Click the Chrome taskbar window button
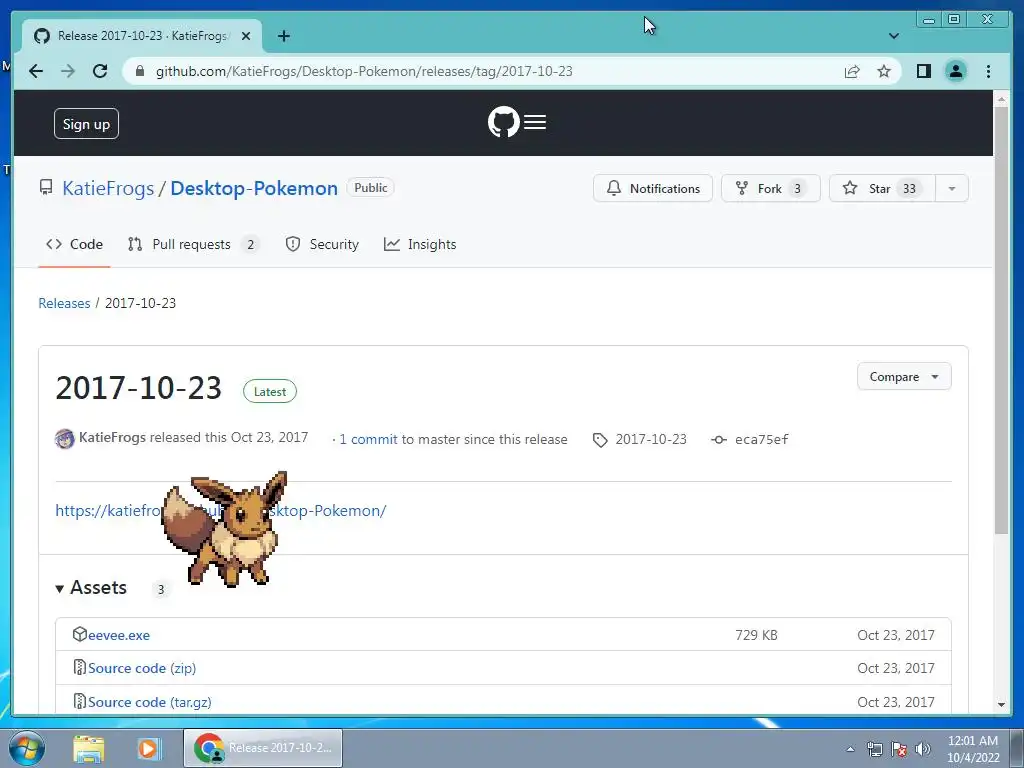Image resolution: width=1024 pixels, height=768 pixels. pyautogui.click(x=263, y=748)
